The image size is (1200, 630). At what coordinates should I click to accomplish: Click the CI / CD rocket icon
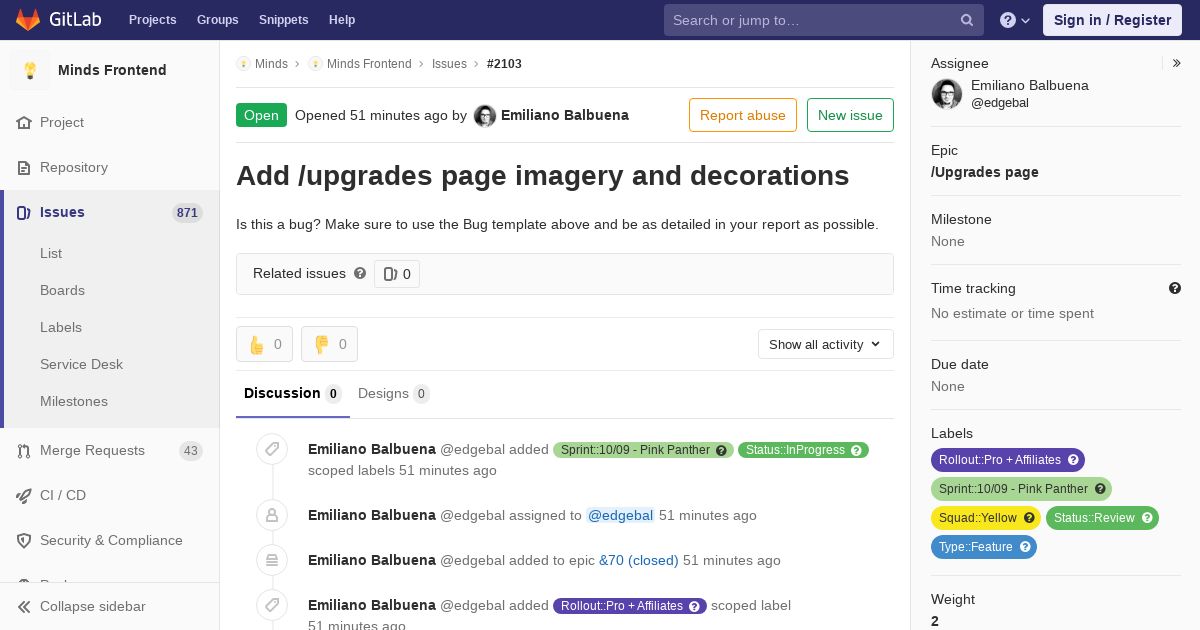tap(24, 495)
